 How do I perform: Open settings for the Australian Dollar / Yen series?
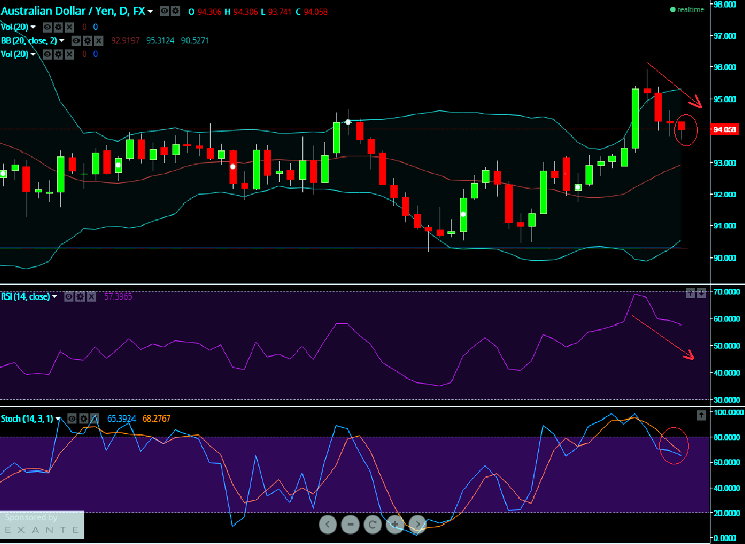coord(175,11)
